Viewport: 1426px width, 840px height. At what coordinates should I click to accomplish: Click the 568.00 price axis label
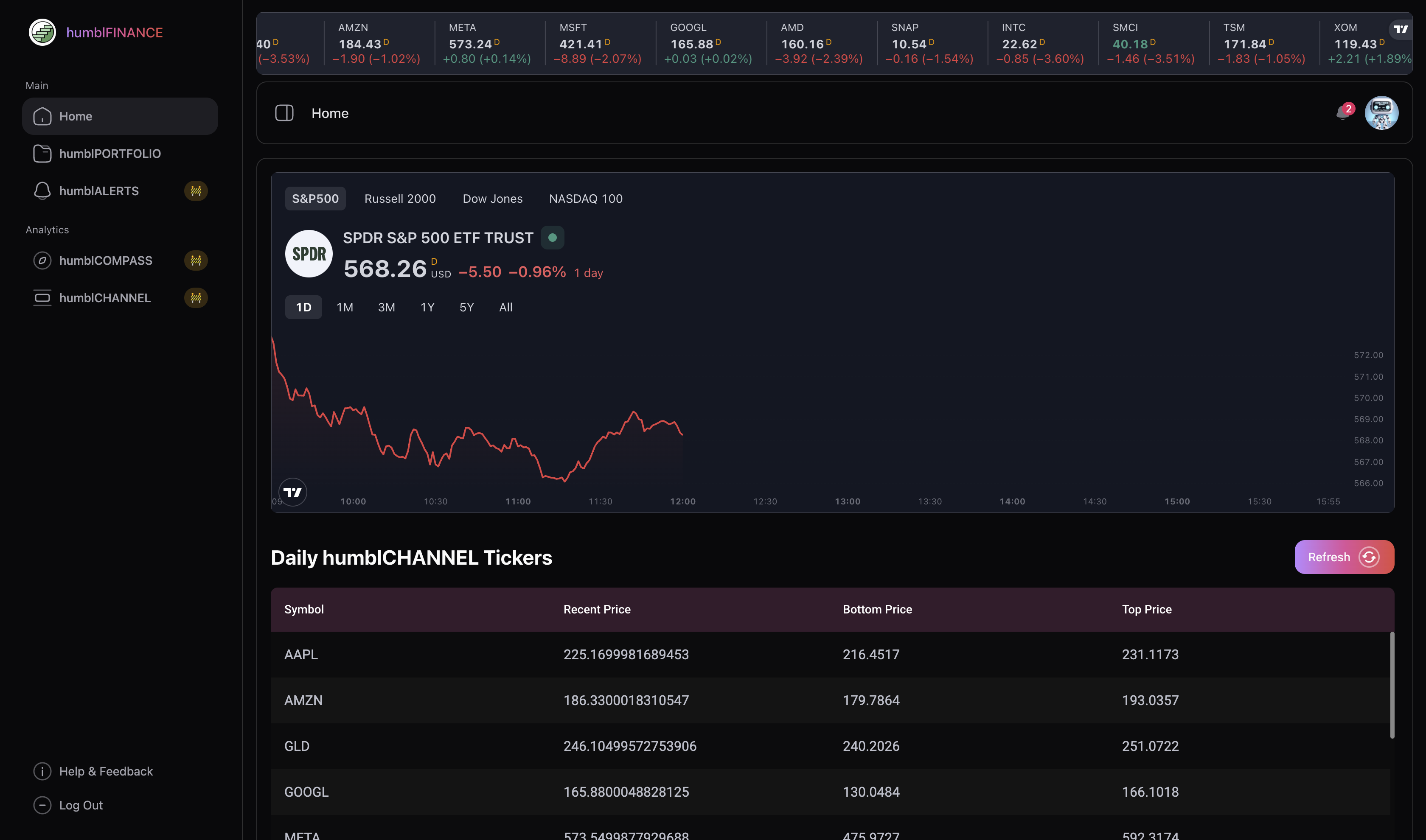tap(1368, 440)
